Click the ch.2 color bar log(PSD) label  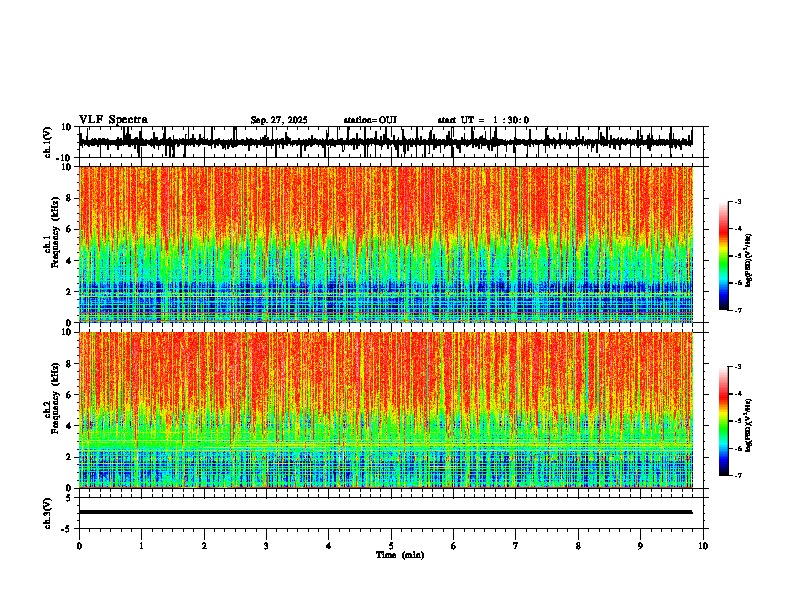[x=749, y=426]
